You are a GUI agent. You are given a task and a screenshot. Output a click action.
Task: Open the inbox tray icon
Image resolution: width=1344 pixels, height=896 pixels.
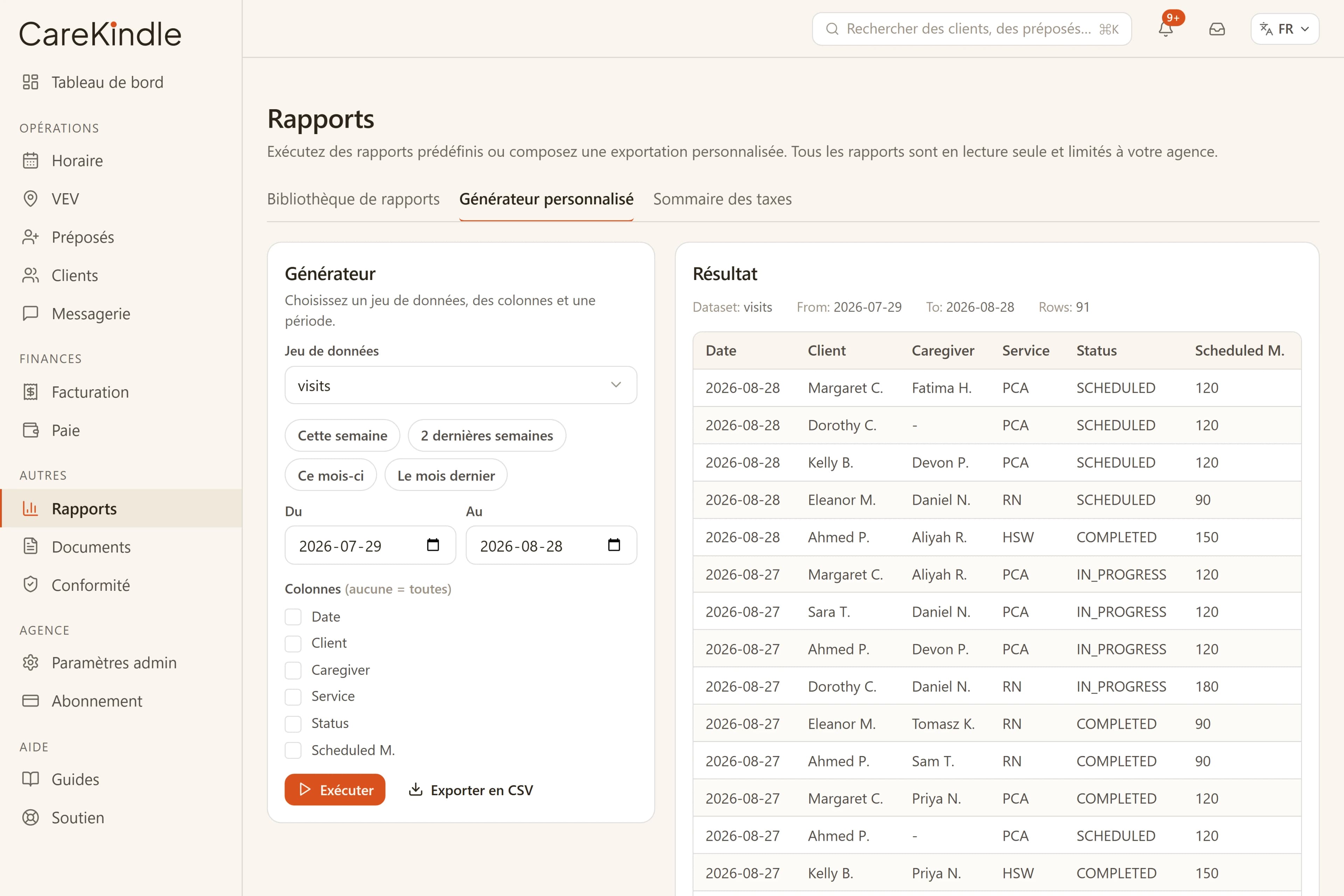tap(1217, 29)
